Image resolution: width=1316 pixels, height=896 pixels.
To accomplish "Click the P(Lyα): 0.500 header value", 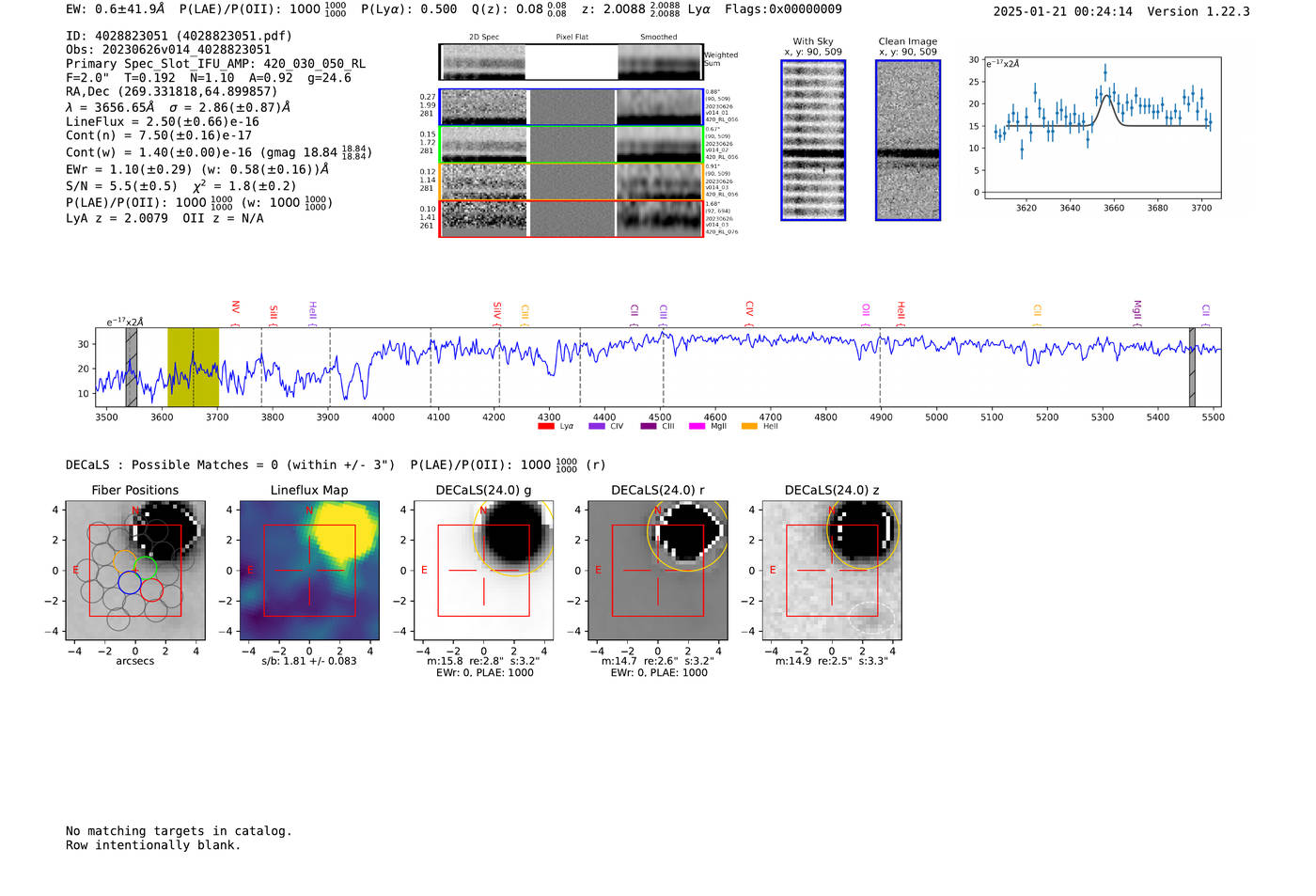I will pos(409,9).
